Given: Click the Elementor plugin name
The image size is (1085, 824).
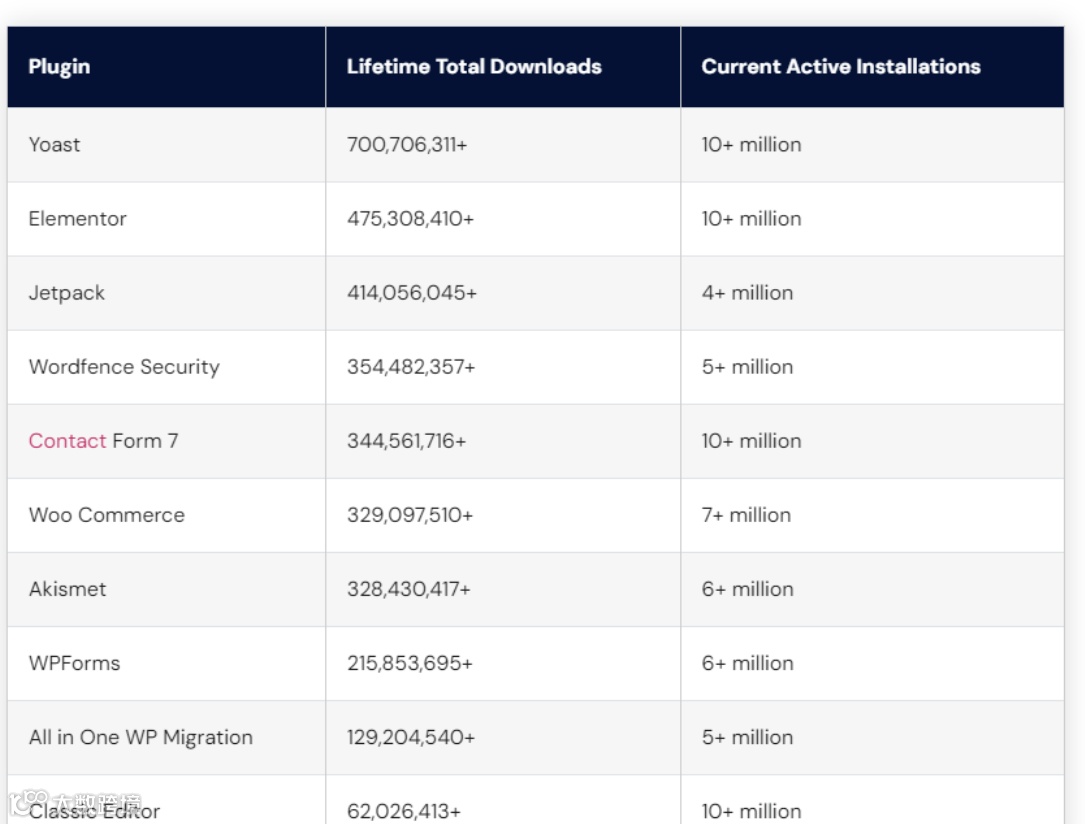Looking at the screenshot, I should (77, 219).
